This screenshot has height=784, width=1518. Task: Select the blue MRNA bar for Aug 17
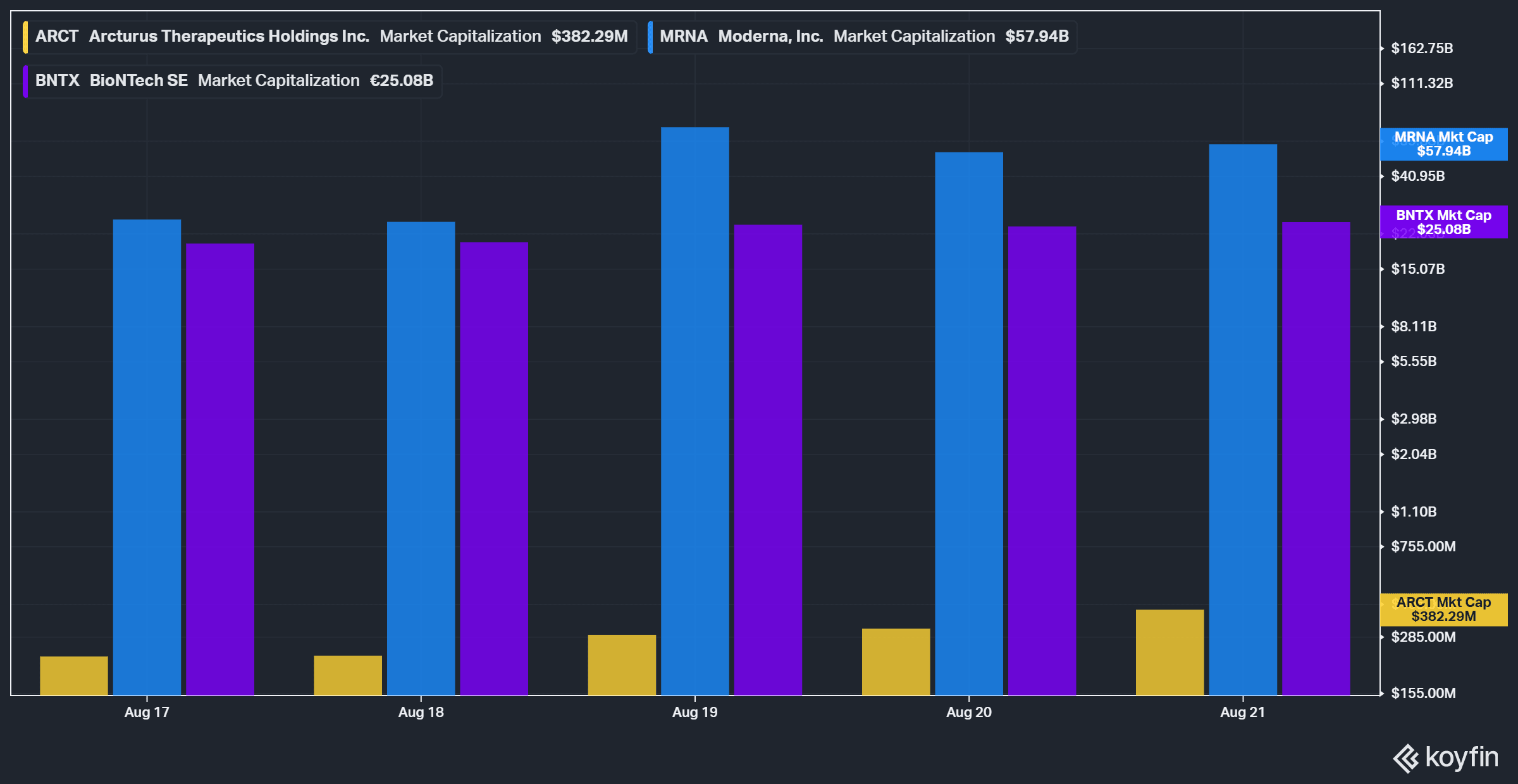tap(147, 457)
